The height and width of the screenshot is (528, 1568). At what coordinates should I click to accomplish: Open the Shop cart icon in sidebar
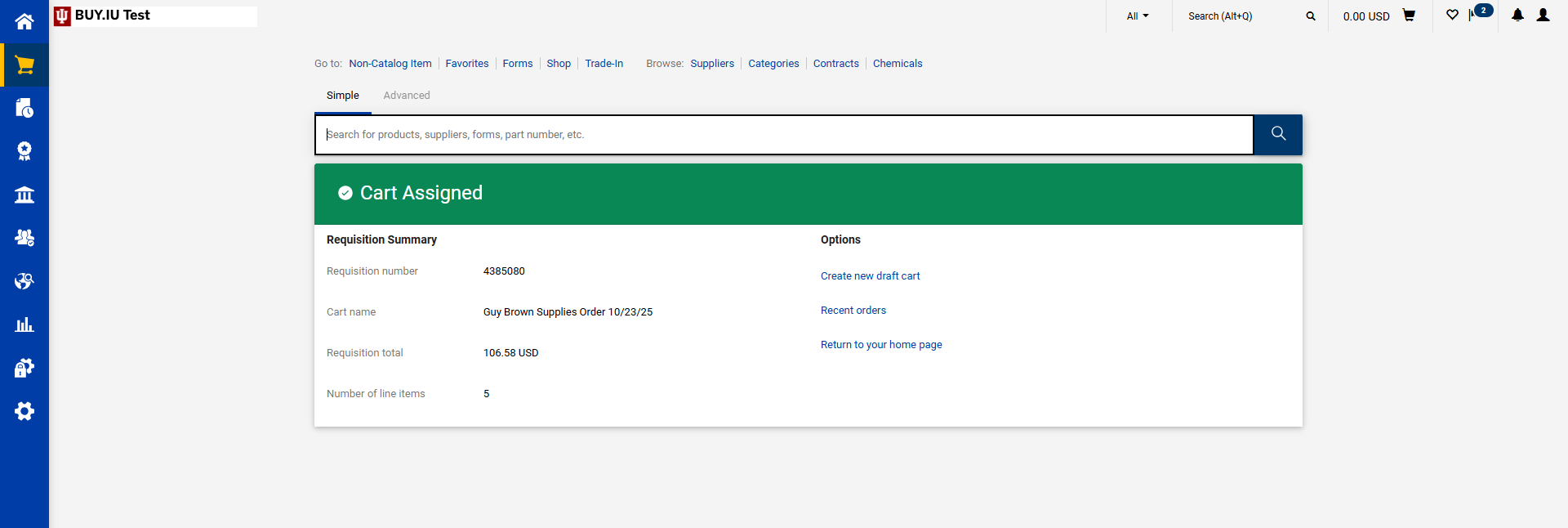[24, 65]
